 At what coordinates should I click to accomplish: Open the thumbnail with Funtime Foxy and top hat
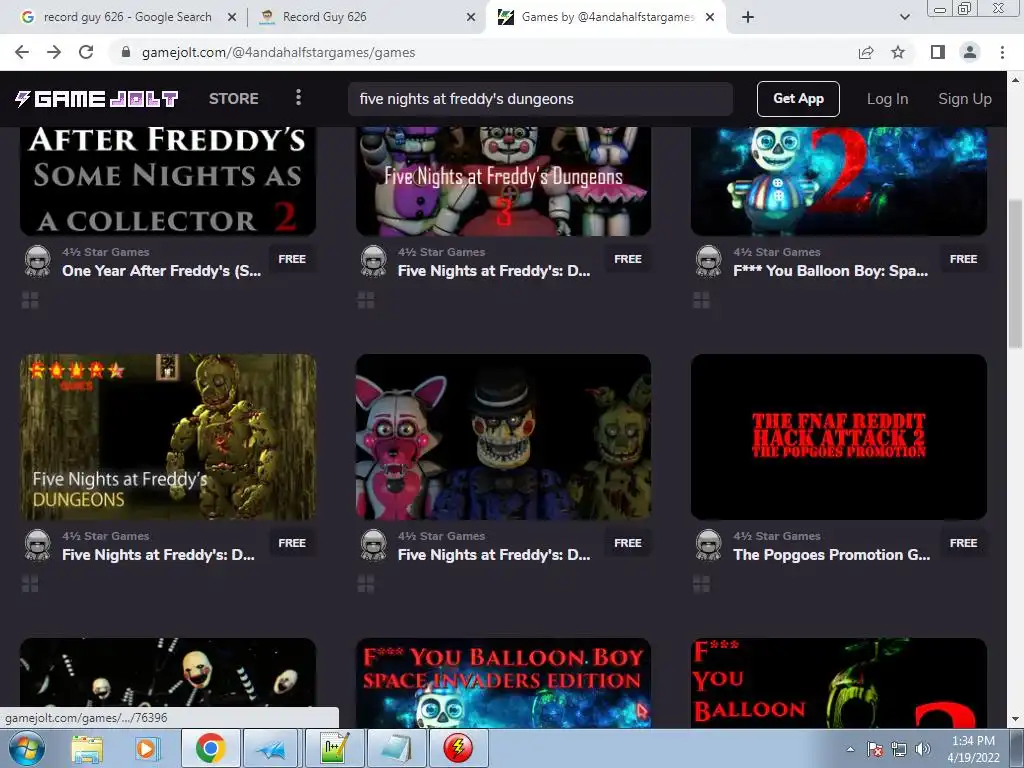(x=503, y=437)
